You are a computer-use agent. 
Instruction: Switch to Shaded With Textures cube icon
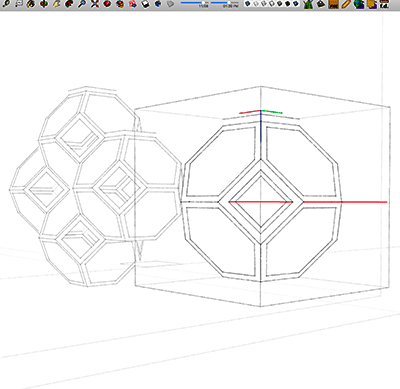tap(280, 4)
